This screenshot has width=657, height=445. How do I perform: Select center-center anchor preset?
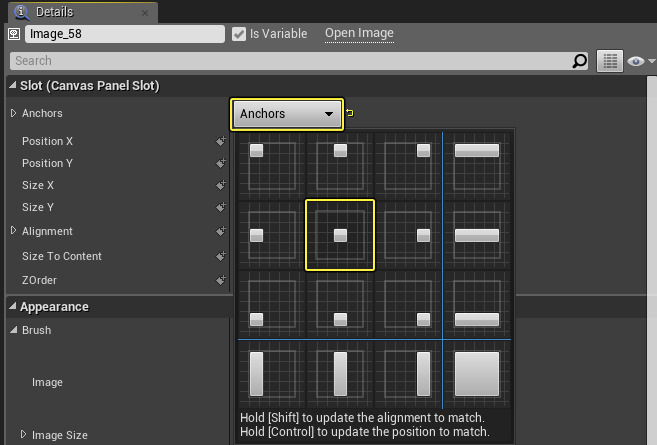340,235
